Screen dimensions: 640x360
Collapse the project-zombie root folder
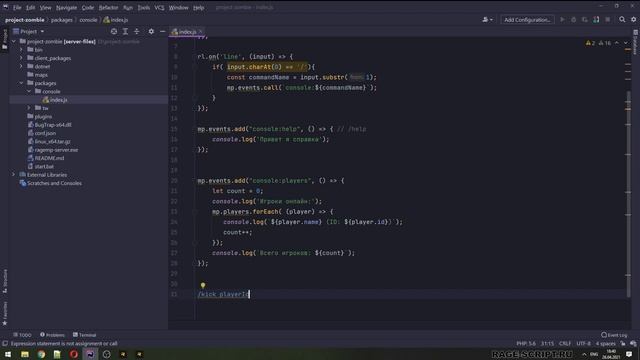tap(14, 42)
